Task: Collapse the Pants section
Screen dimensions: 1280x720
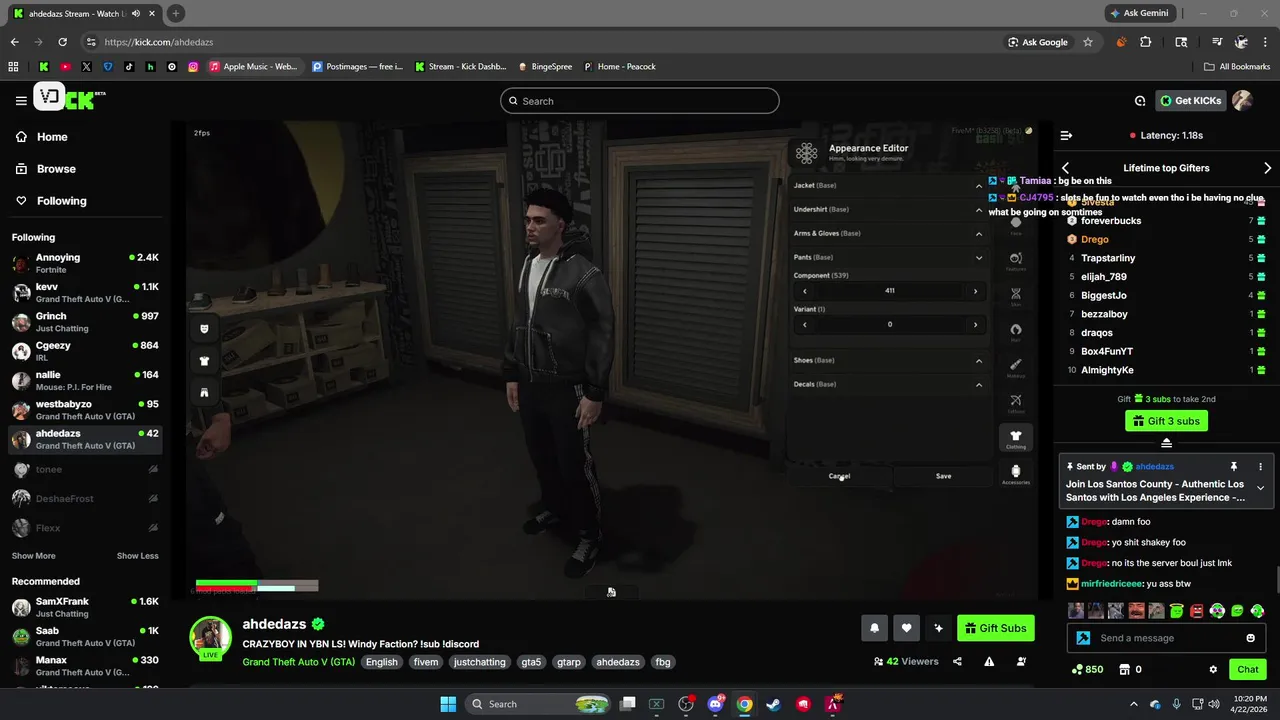Action: pyautogui.click(x=887, y=257)
